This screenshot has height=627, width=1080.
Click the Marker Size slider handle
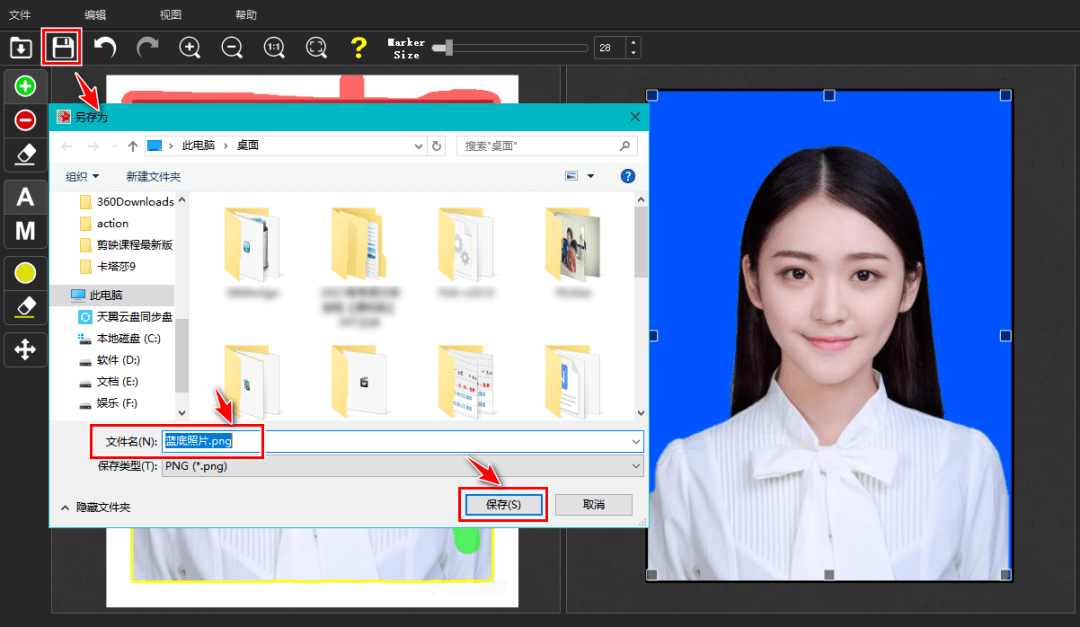click(x=450, y=47)
